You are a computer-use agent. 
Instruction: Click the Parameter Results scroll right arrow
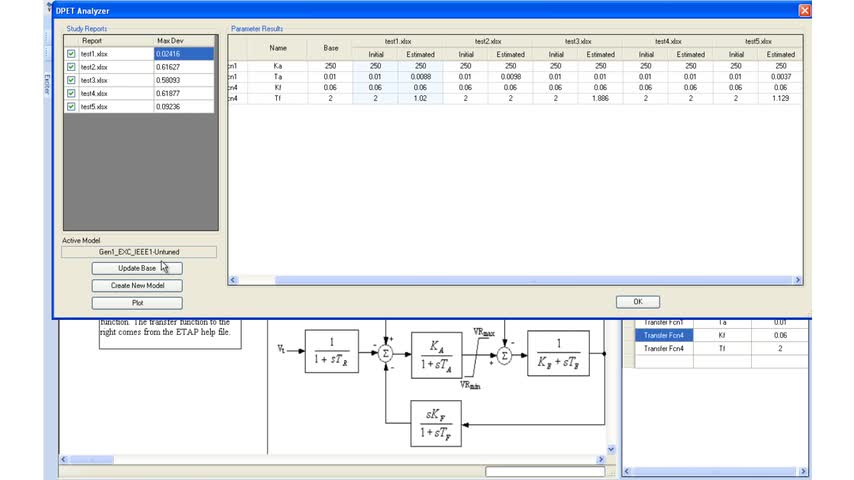[x=797, y=280]
